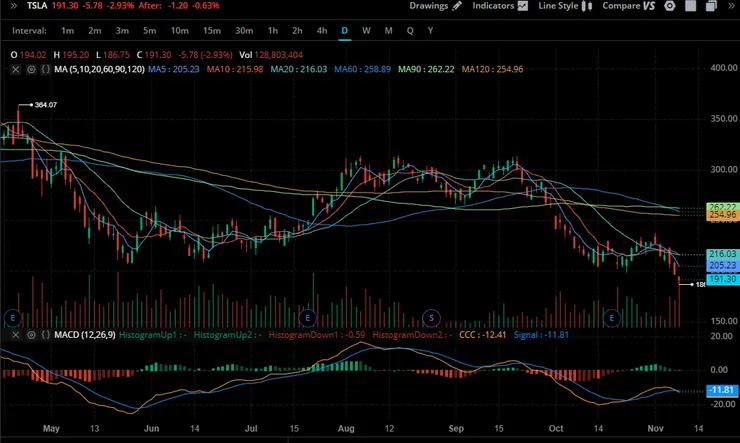Click the MA10 : 215.98 value
This screenshot has height=443, width=740.
pos(235,69)
